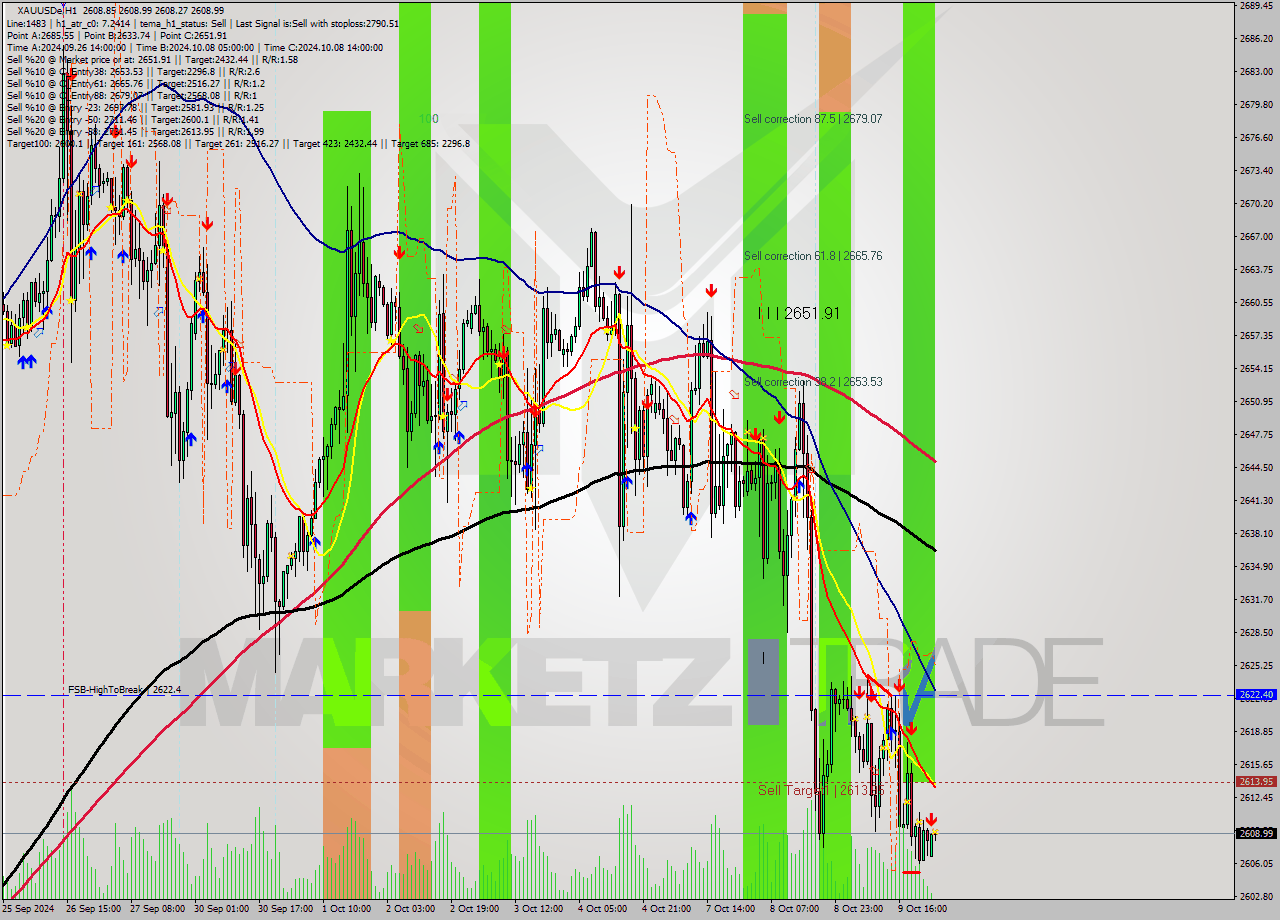
Task: Select the 2676.50 price axis value
Action: 1256,137
